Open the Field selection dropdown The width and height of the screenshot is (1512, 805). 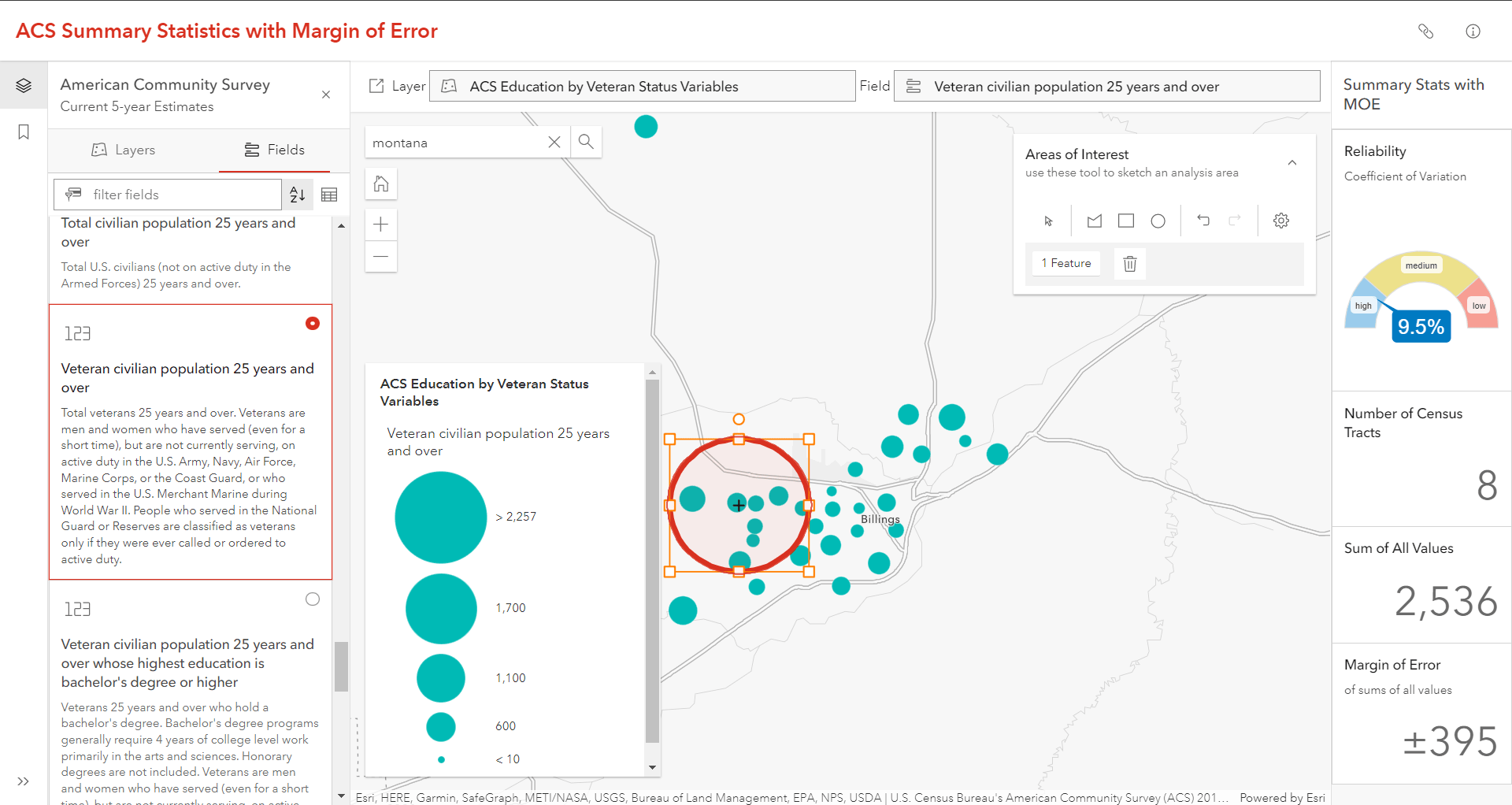coord(1107,86)
